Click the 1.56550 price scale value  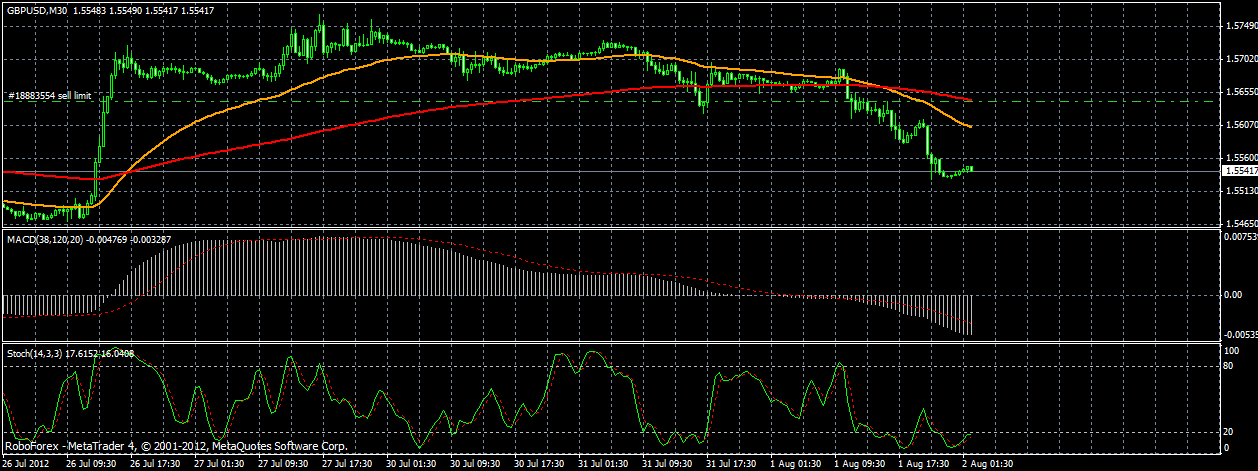click(1240, 92)
